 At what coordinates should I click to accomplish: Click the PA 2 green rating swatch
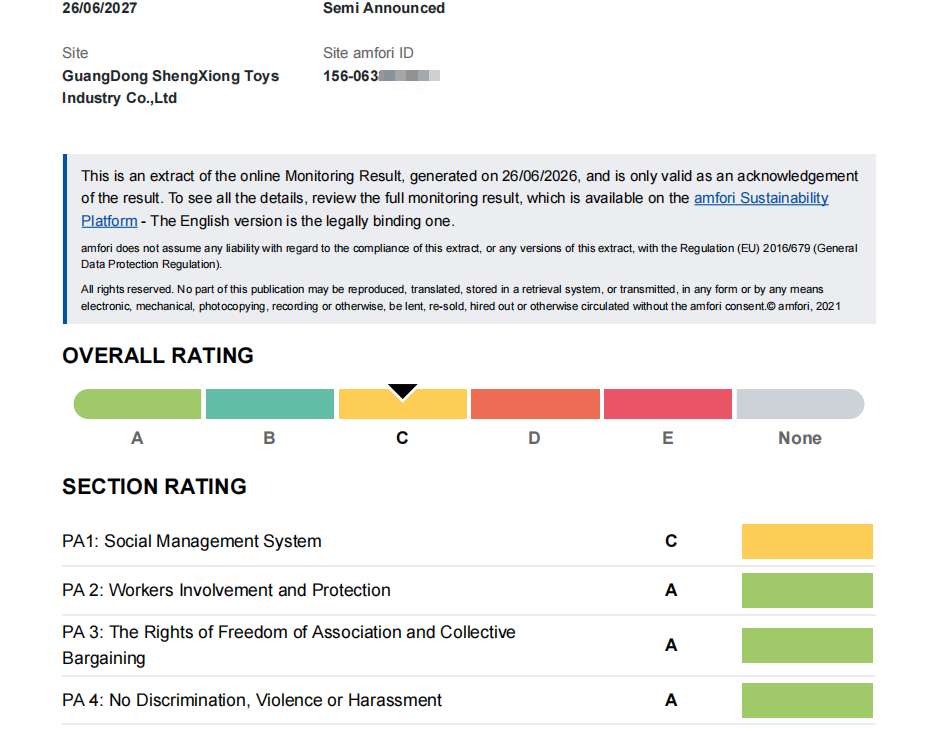click(807, 590)
